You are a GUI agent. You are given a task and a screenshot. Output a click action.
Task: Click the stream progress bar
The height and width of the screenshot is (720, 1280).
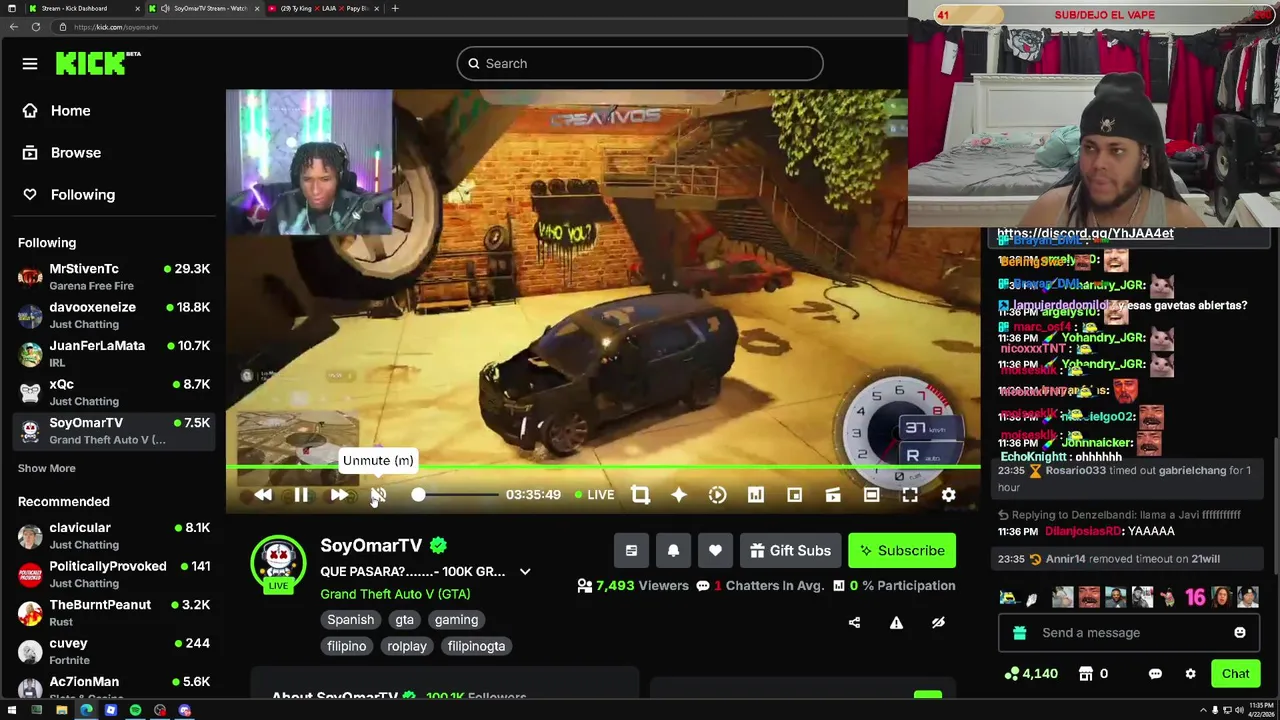pos(603,467)
